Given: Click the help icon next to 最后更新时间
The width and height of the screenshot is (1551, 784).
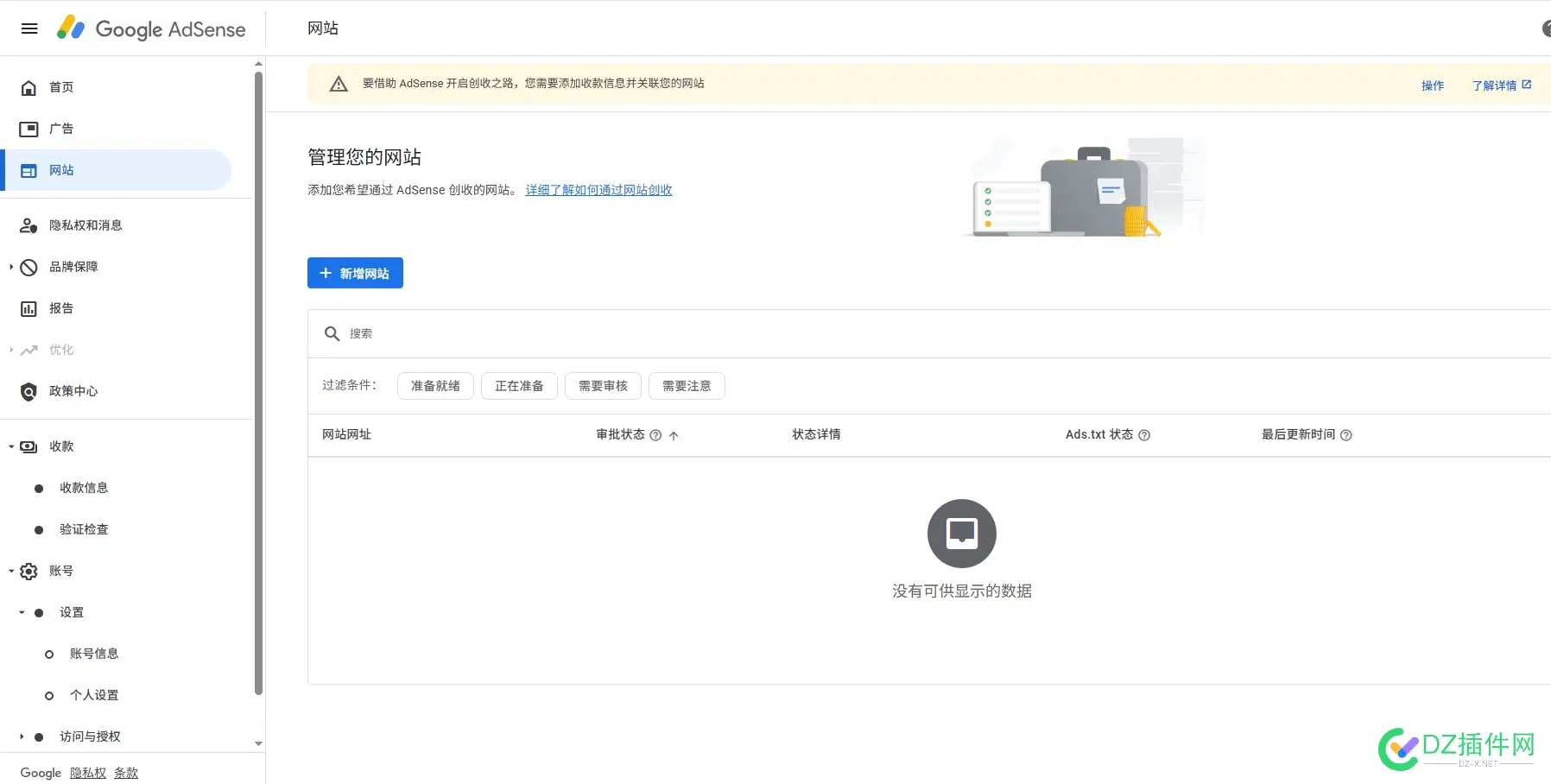Looking at the screenshot, I should [1345, 435].
